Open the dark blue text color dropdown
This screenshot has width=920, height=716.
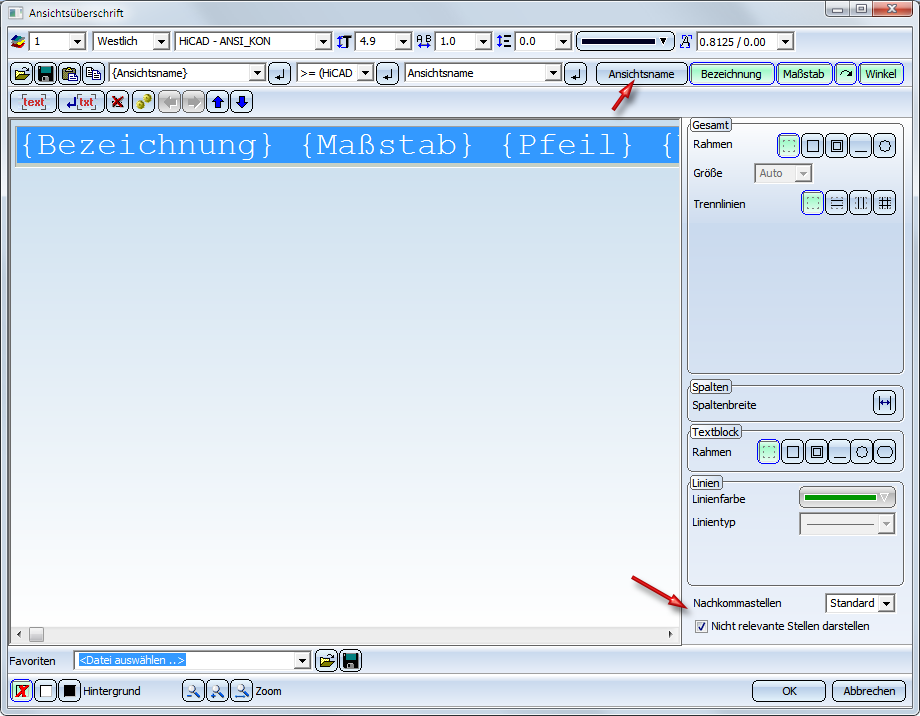[x=625, y=42]
